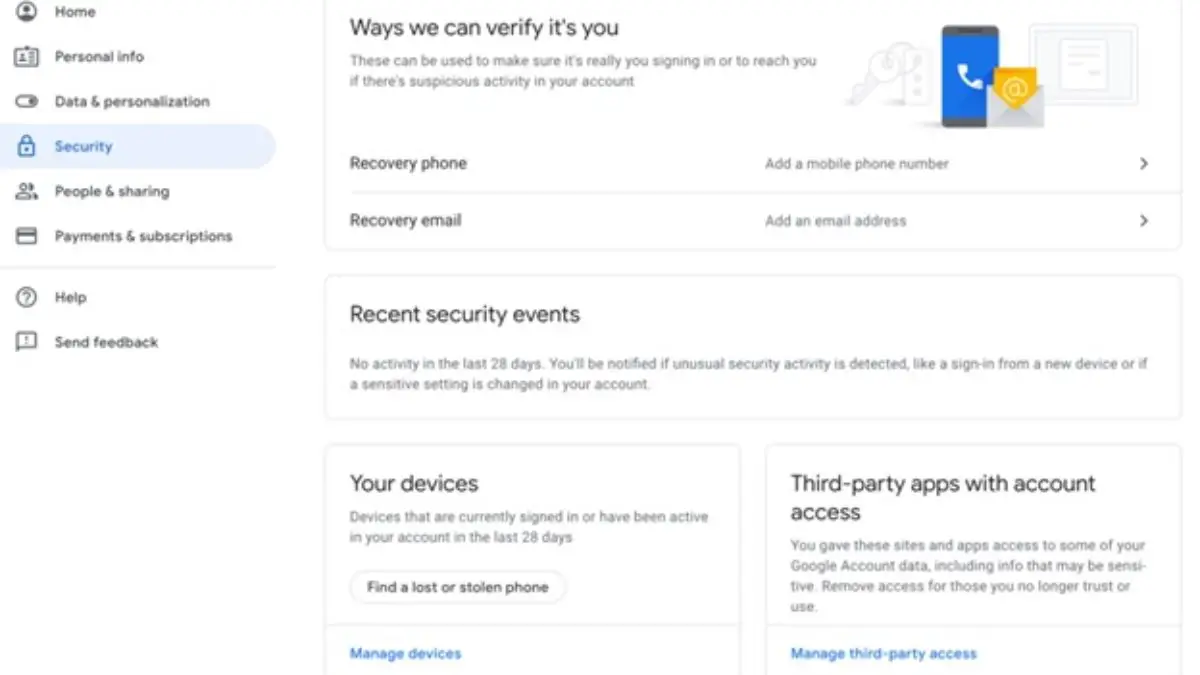The image size is (1200, 675).
Task: Click the Payments & subscriptions card icon
Action: (27, 236)
